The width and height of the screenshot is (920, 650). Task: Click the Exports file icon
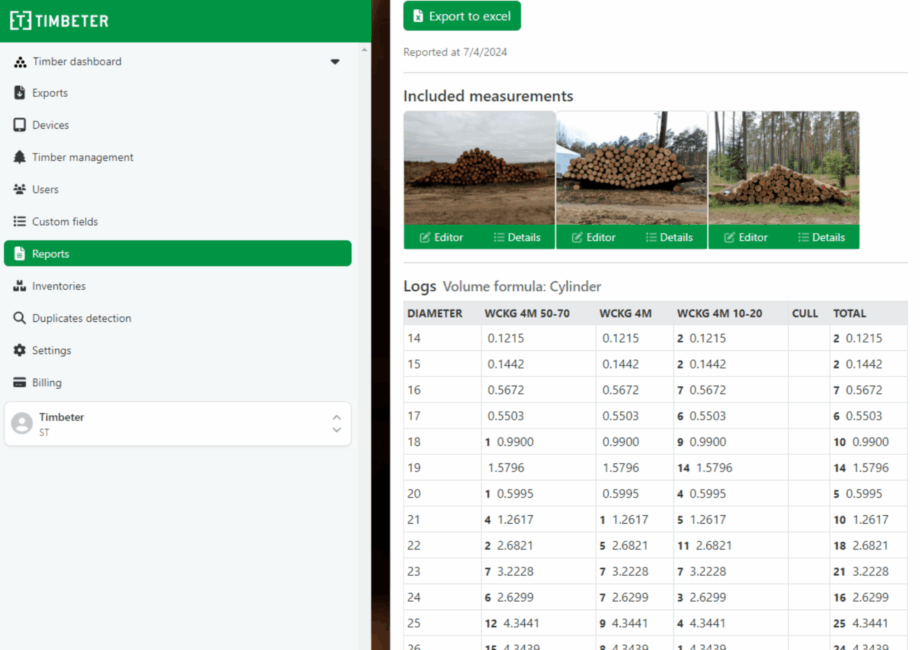coord(20,93)
